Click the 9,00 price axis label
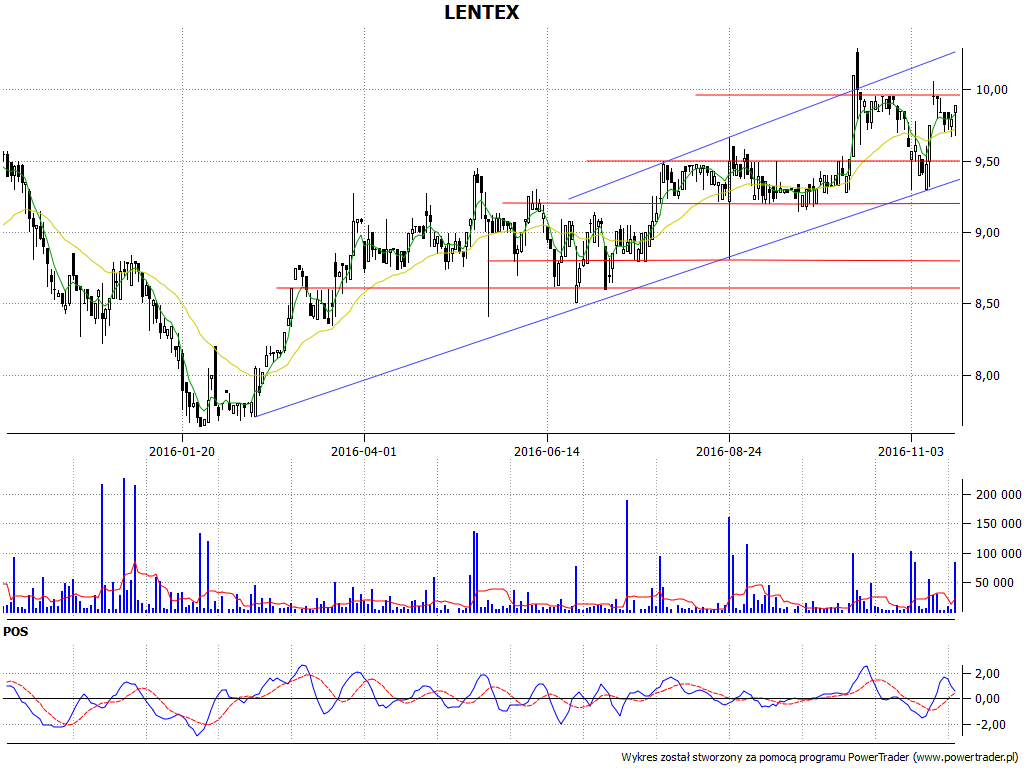This screenshot has width=1024, height=768. pos(987,232)
